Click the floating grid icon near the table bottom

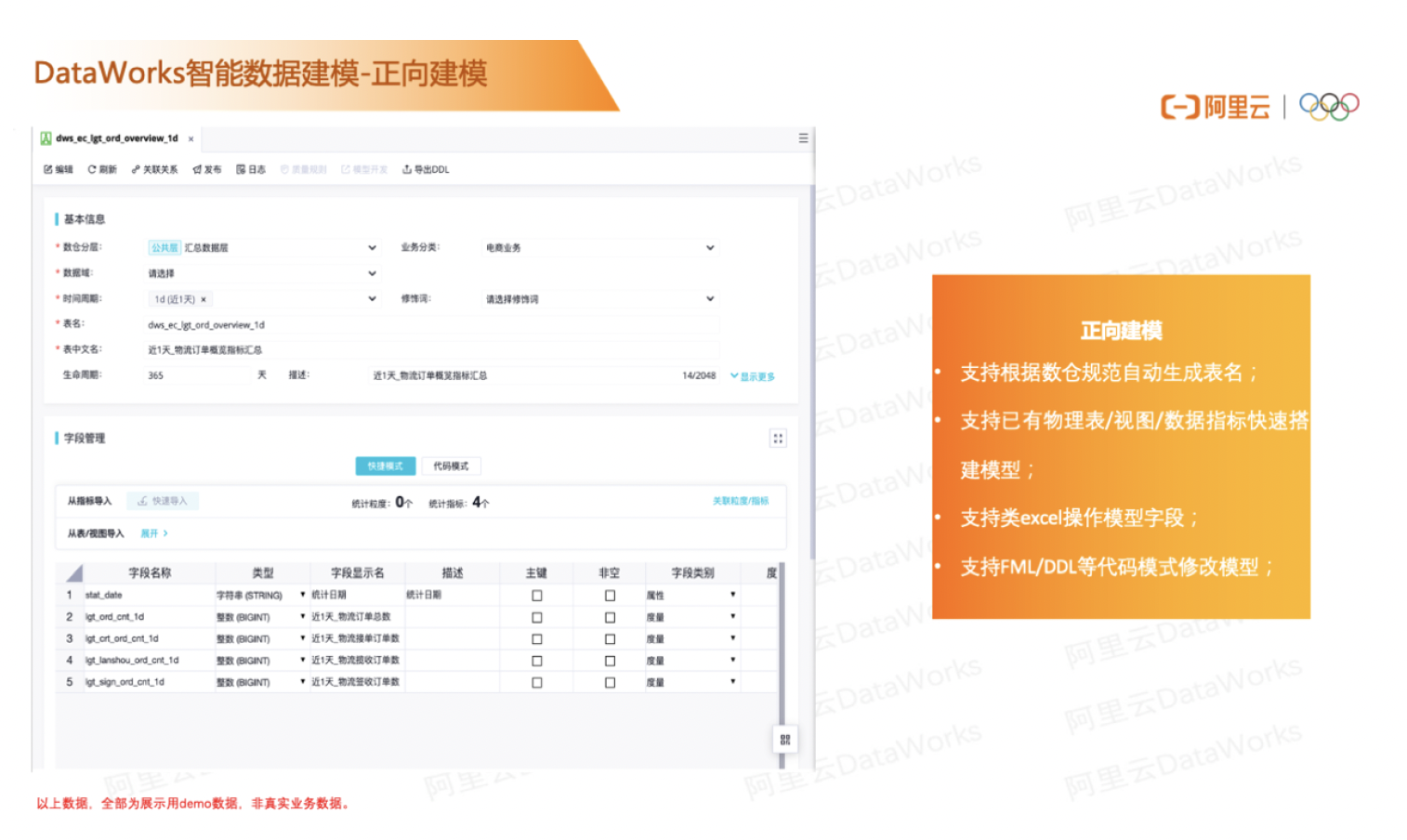(785, 740)
